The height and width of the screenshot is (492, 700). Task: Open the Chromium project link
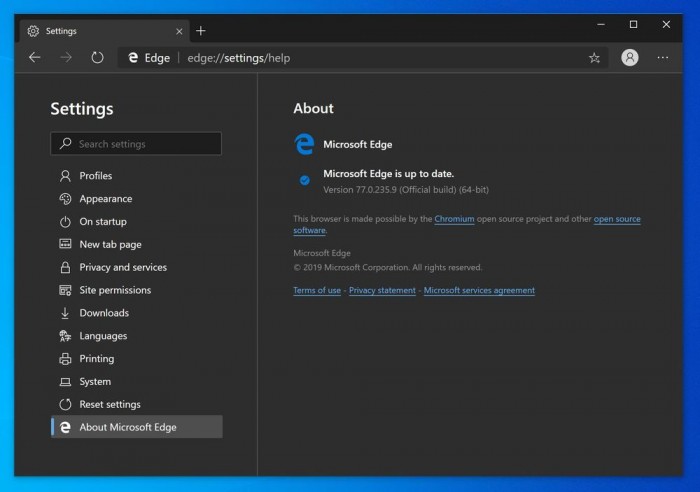(x=454, y=219)
